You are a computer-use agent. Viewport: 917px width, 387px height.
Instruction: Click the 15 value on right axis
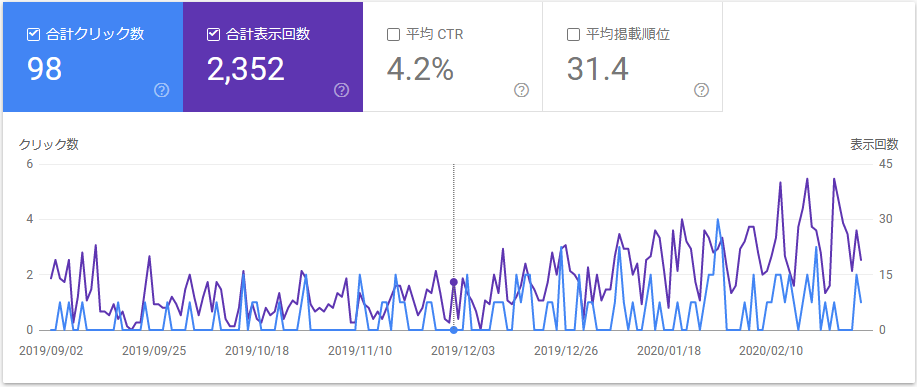pos(886,275)
